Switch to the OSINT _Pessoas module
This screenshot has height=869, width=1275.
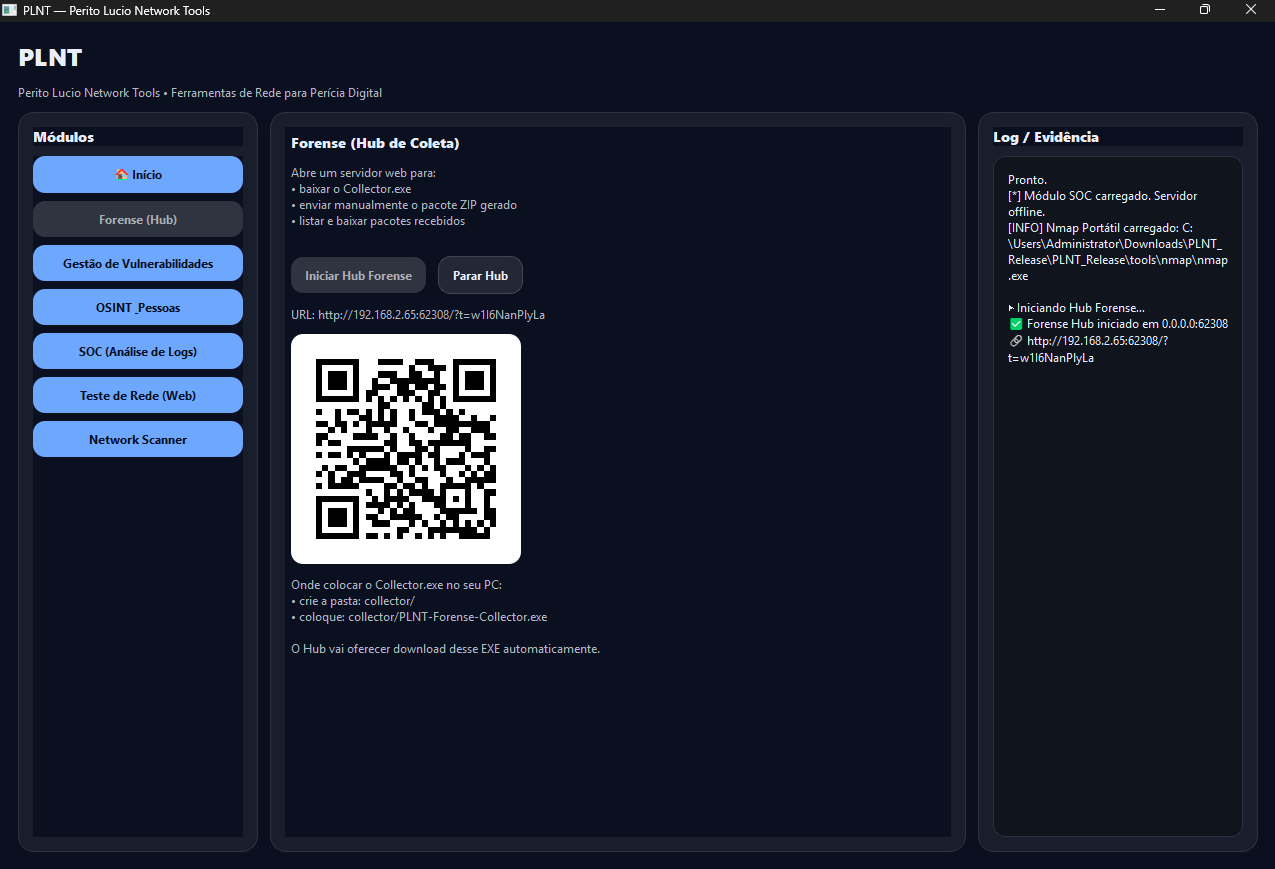pyautogui.click(x=138, y=307)
